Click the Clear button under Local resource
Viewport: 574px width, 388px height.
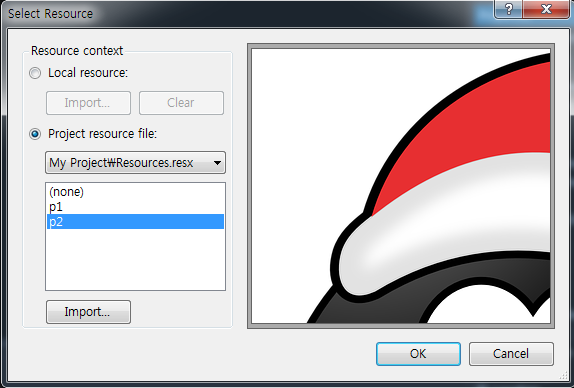[x=181, y=103]
